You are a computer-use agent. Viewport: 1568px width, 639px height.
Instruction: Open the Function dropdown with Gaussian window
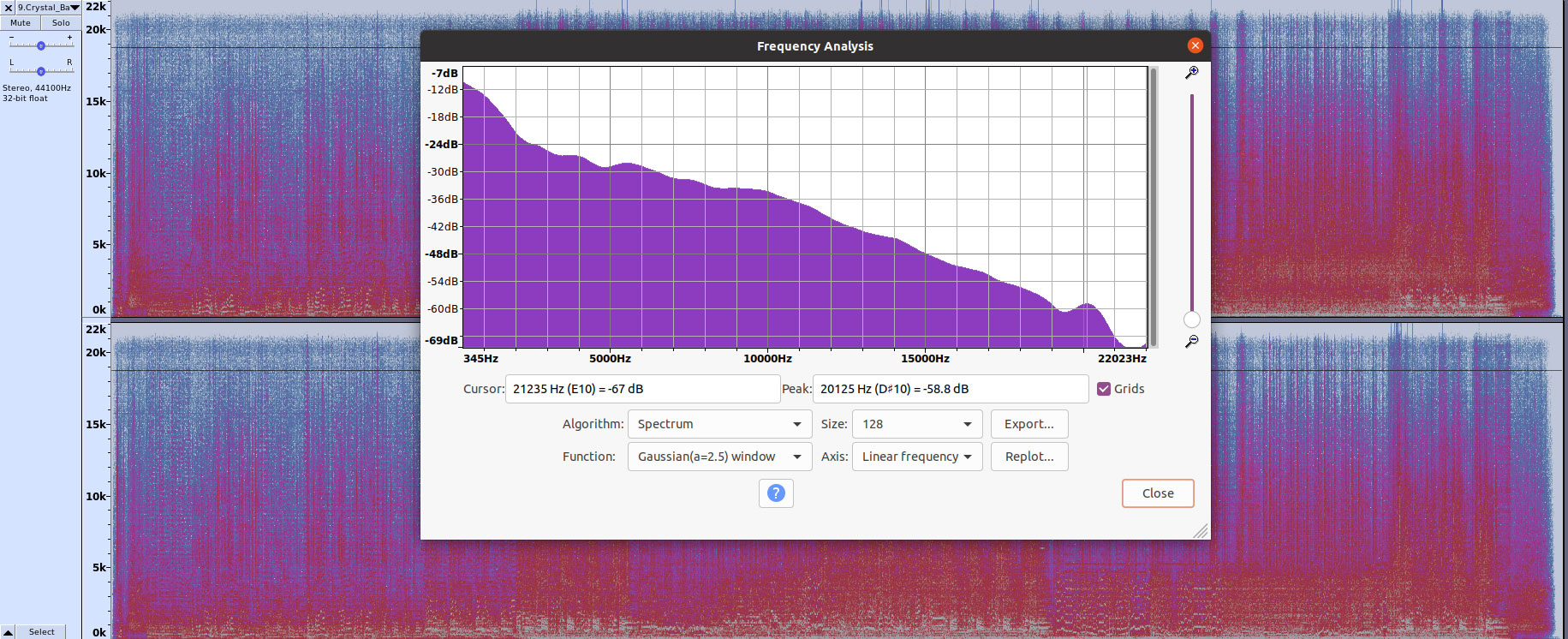tap(719, 457)
